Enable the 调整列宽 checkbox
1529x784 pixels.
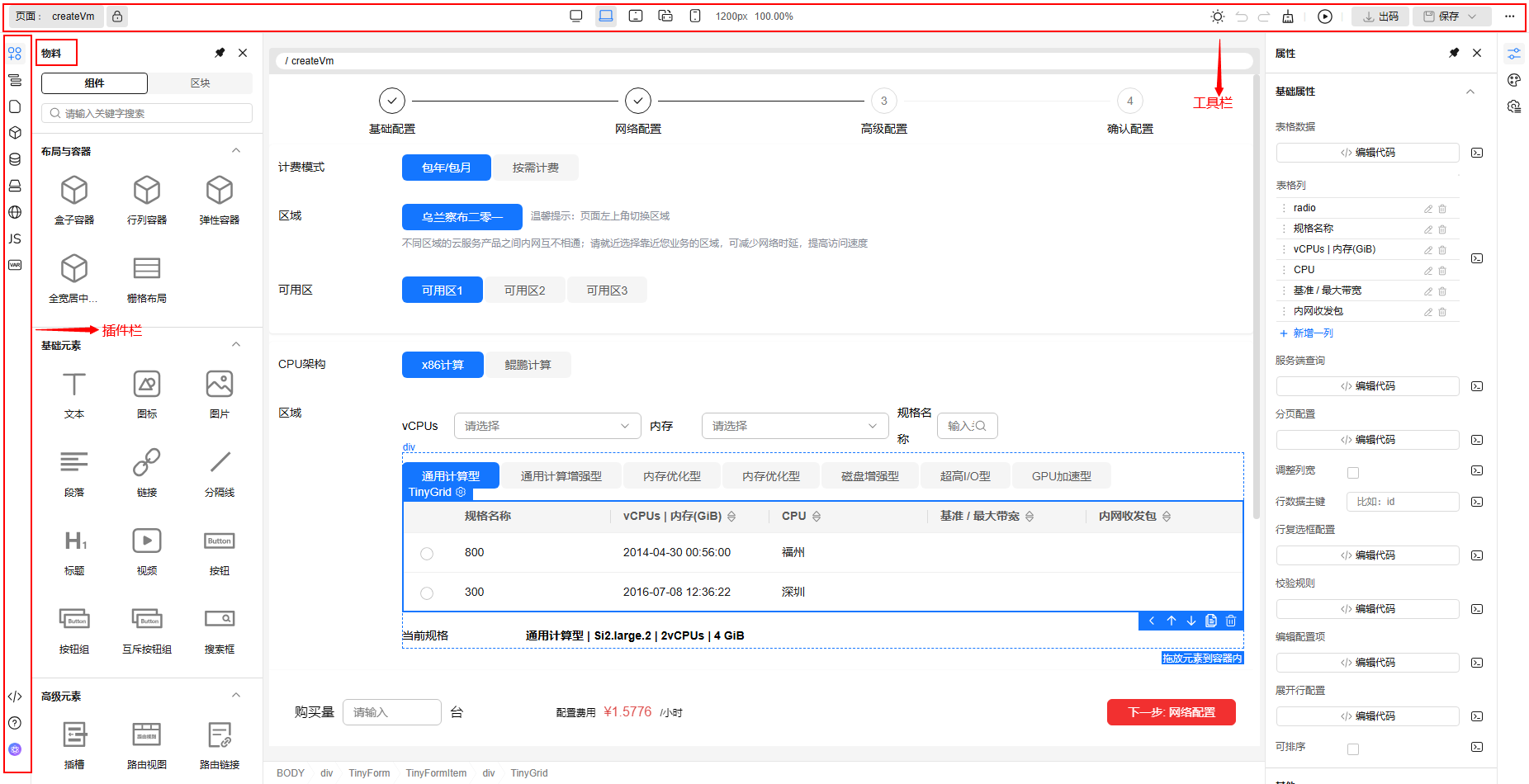click(x=1352, y=473)
